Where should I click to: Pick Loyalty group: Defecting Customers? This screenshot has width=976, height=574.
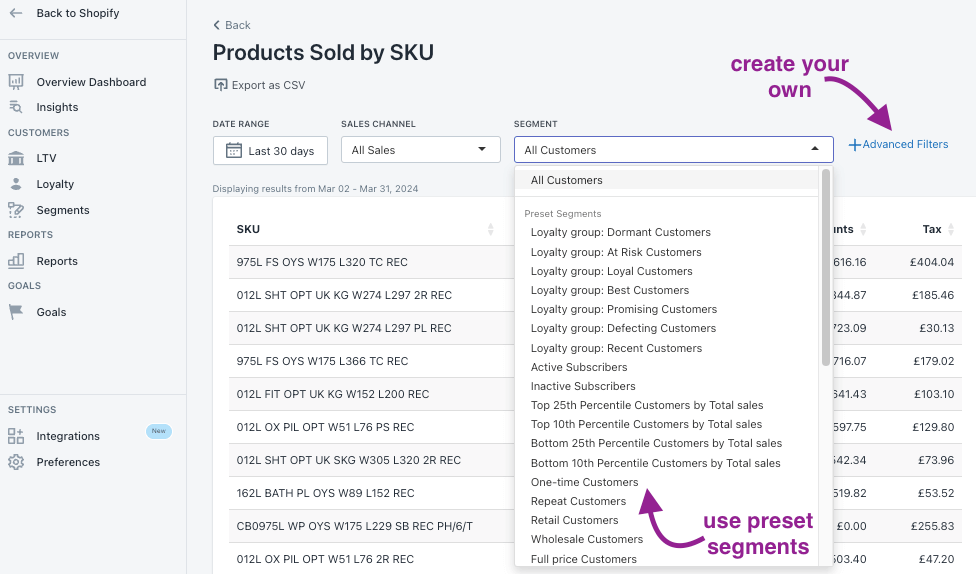tap(623, 328)
